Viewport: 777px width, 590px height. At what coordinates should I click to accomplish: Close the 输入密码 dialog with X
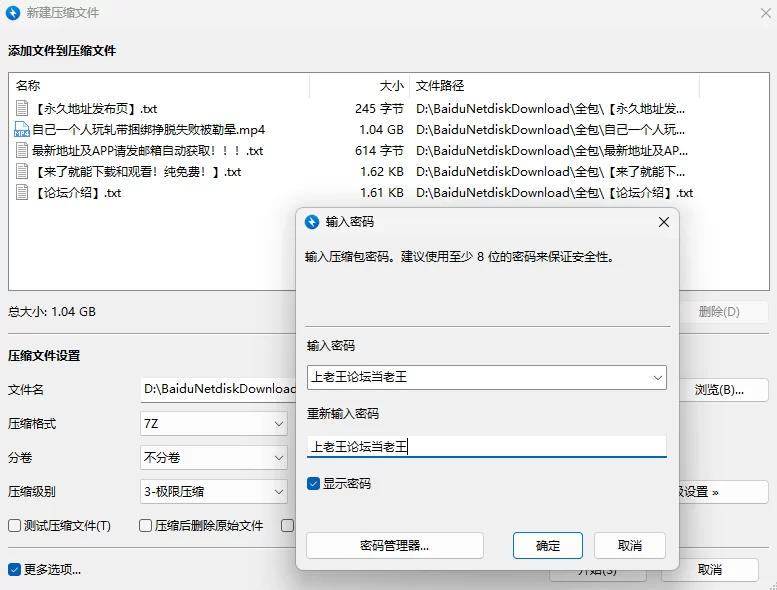point(663,222)
